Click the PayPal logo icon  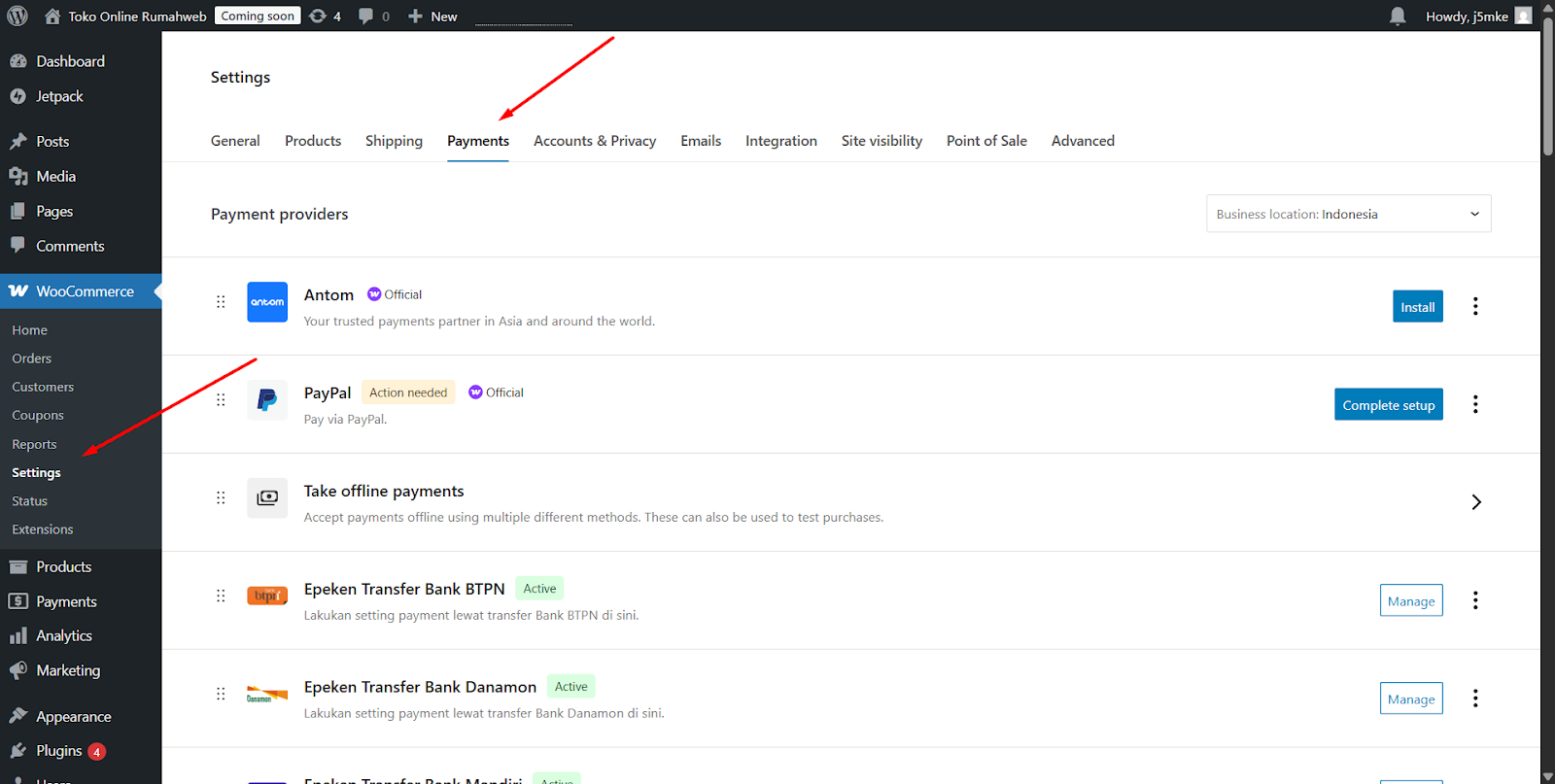coord(267,400)
